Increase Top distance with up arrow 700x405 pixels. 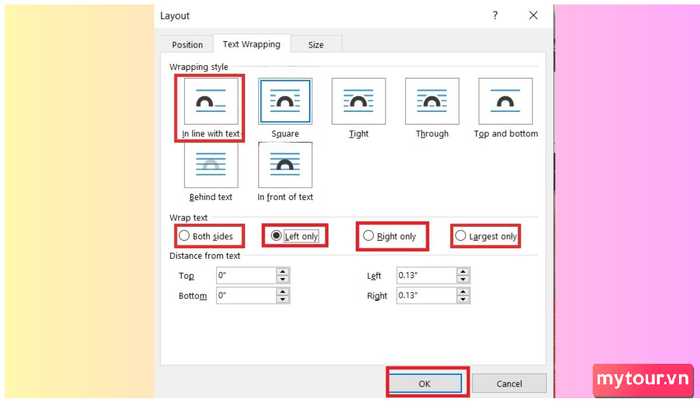coord(283,271)
